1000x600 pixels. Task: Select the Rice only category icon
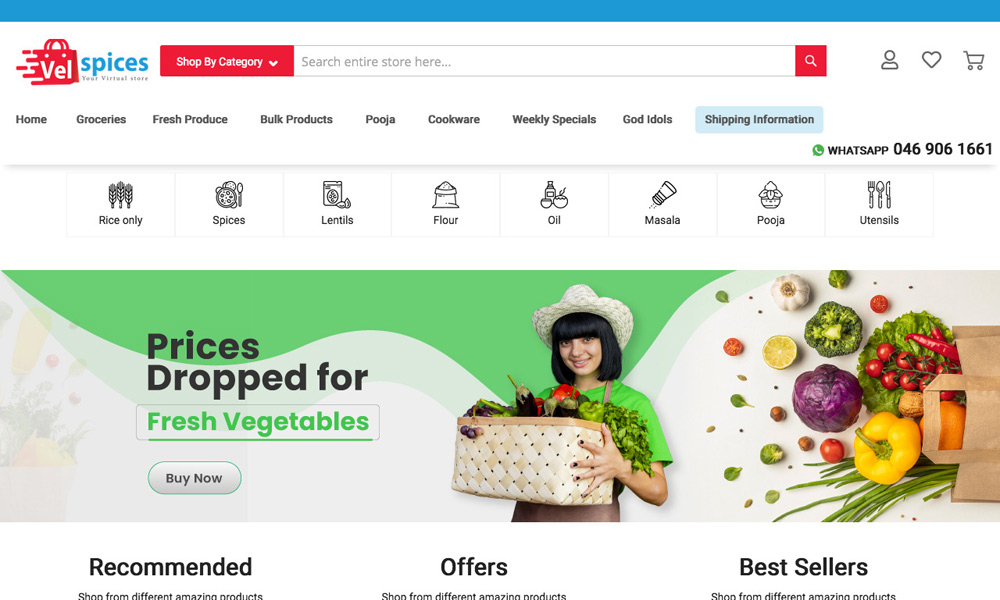pyautogui.click(x=121, y=195)
